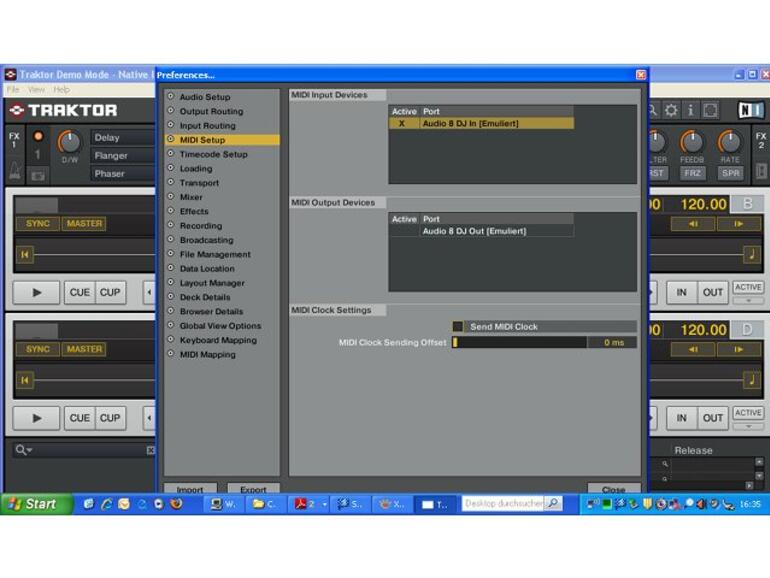
Task: Toggle SYNC on the upper left deck
Action: pos(38,224)
